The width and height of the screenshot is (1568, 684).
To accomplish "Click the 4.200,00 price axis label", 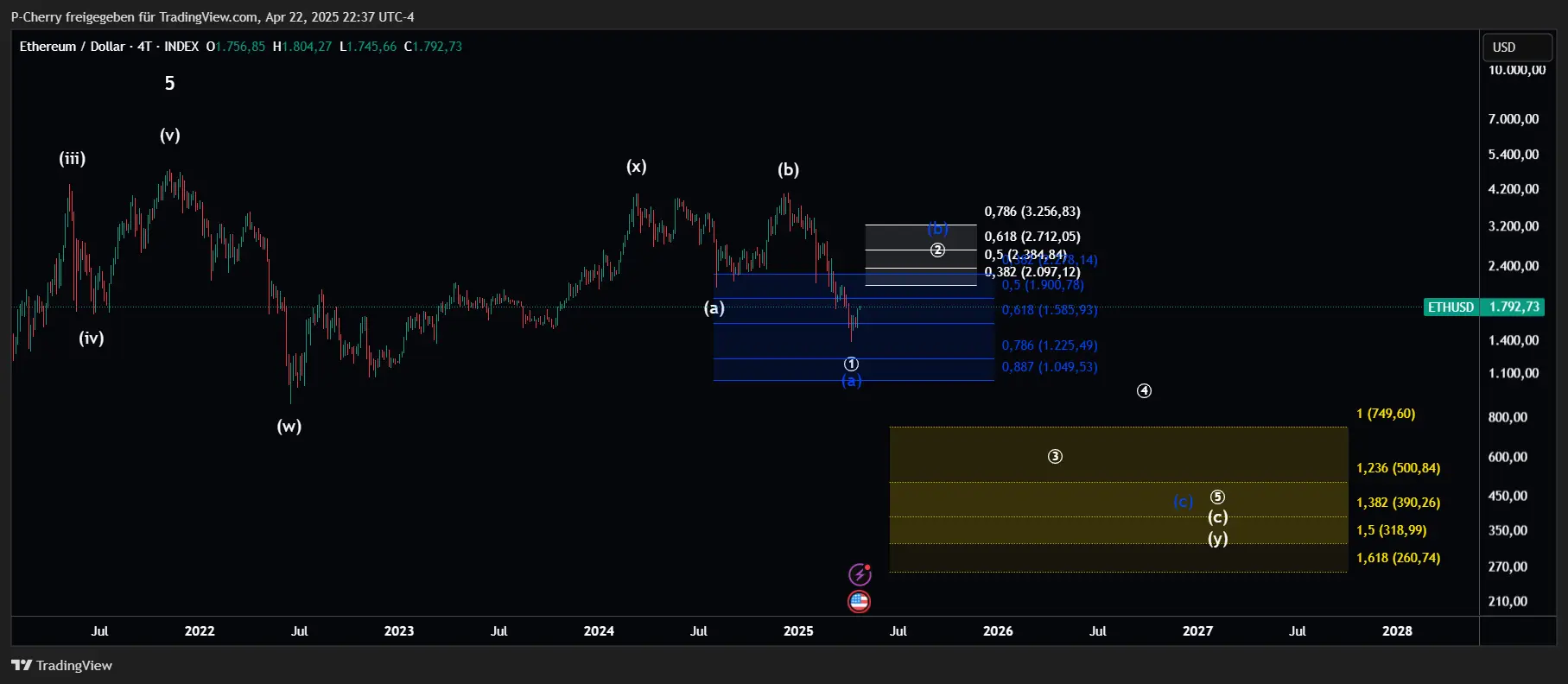I will [1514, 189].
